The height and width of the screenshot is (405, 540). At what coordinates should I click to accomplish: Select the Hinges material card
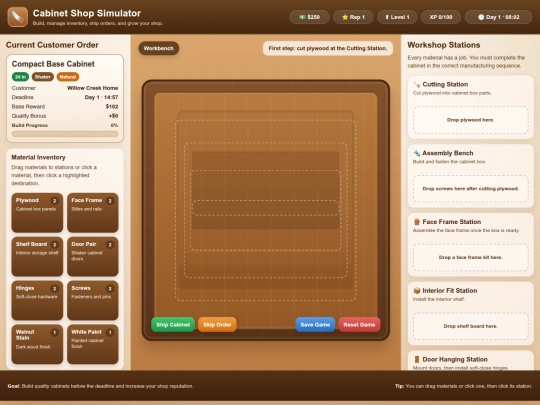[x=37, y=300]
